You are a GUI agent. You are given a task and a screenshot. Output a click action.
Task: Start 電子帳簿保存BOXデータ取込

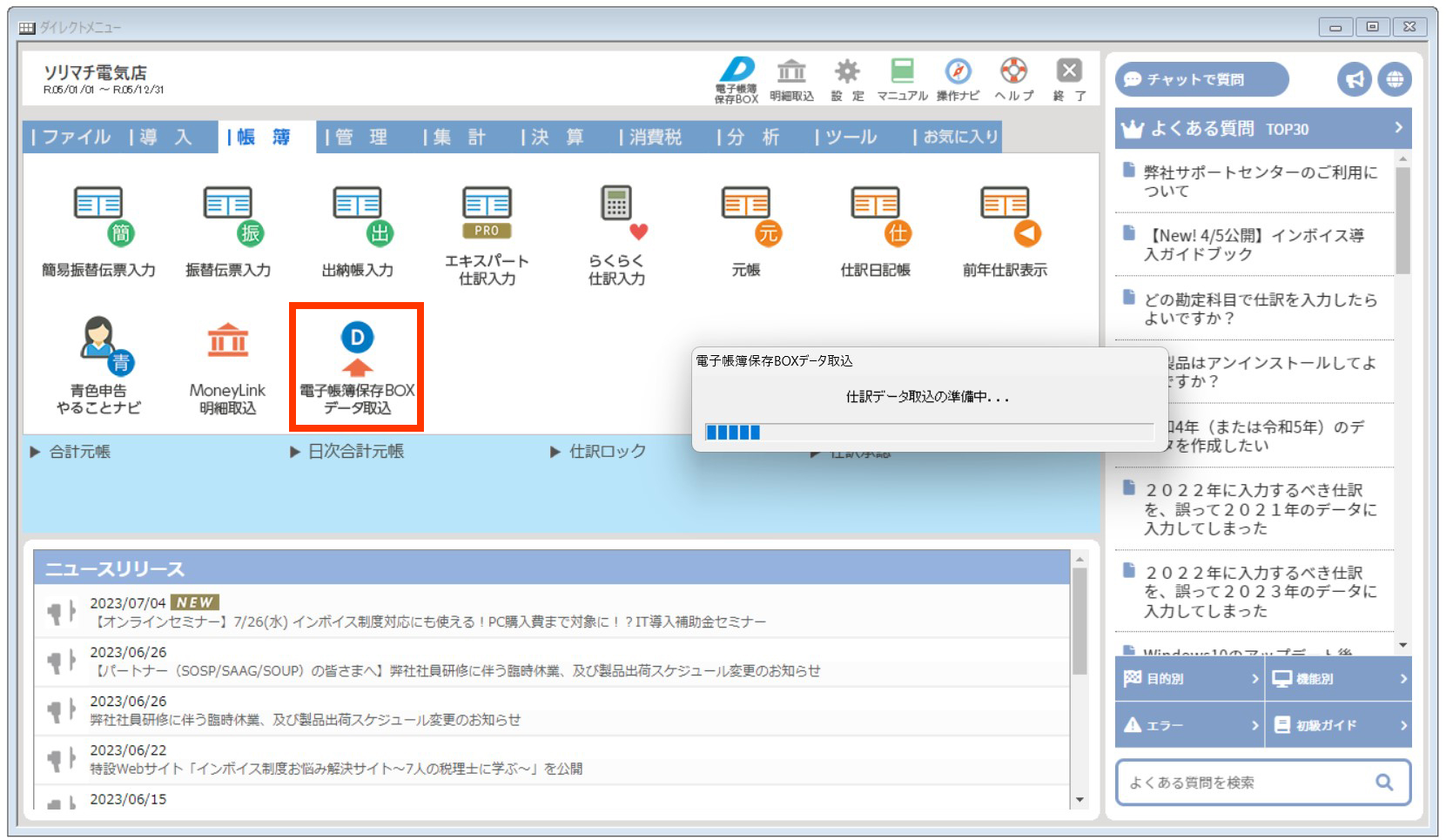[357, 366]
